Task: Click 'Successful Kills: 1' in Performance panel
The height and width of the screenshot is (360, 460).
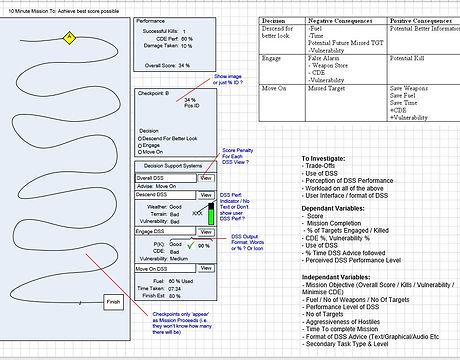Action: pos(164,31)
